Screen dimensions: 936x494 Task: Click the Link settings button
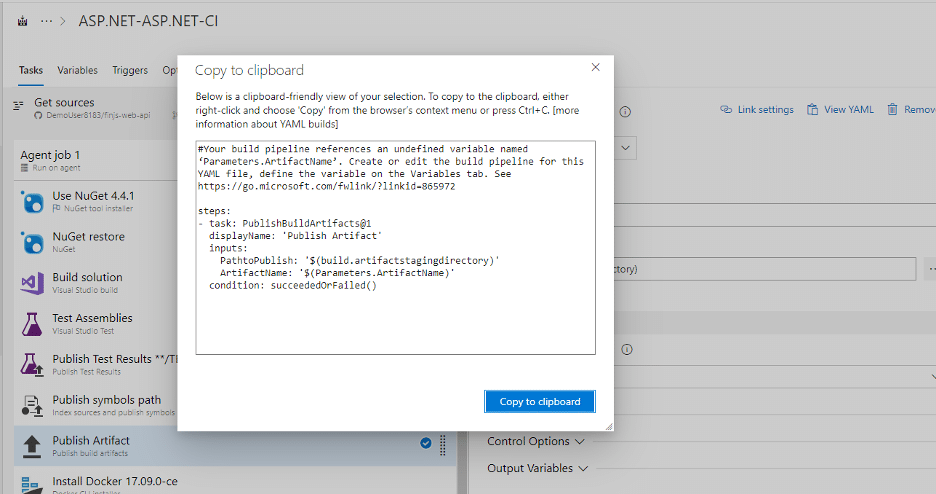757,110
